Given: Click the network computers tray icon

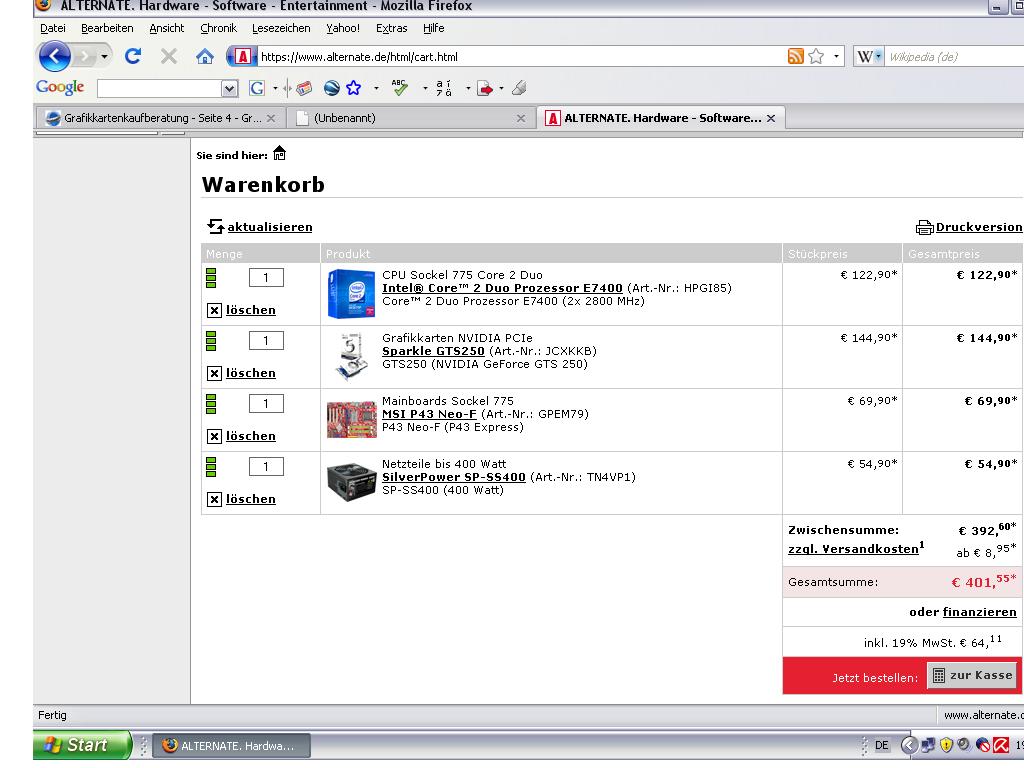Looking at the screenshot, I should [x=928, y=745].
